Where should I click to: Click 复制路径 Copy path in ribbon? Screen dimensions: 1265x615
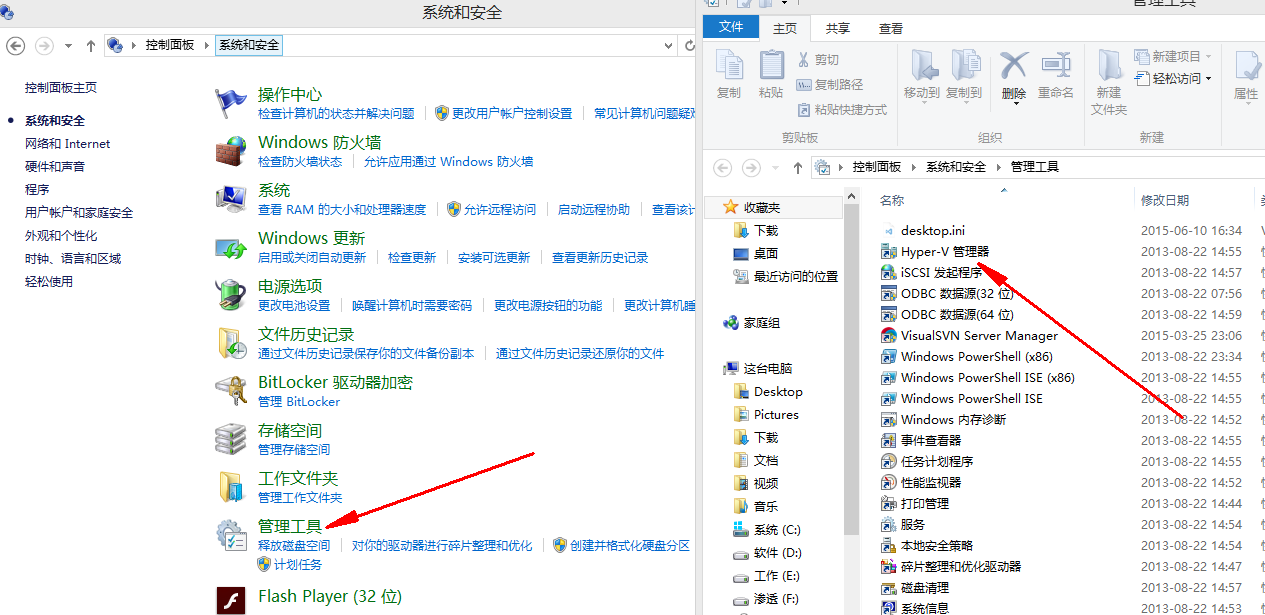[x=830, y=85]
